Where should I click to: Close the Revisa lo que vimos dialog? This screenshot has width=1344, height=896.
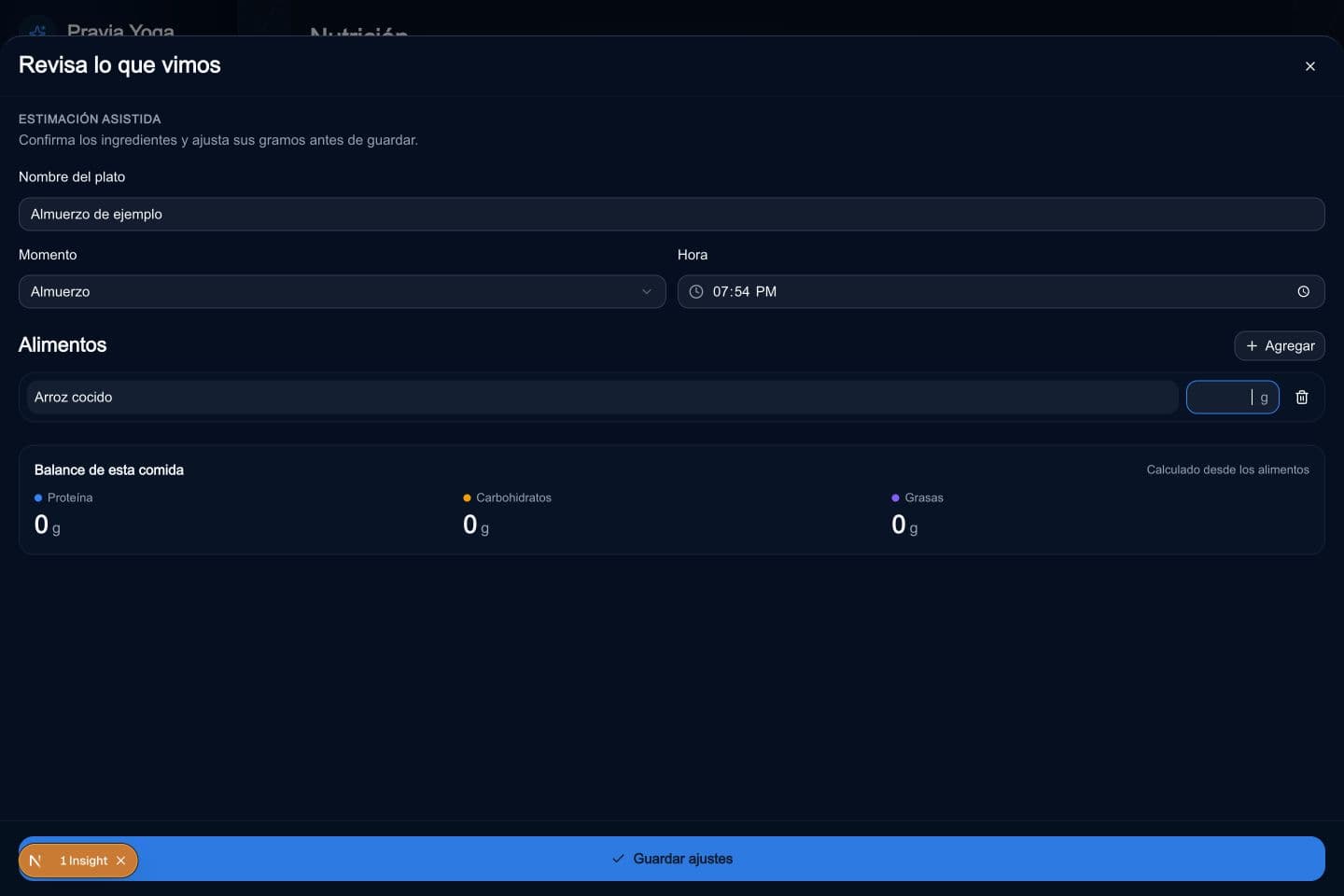(x=1310, y=66)
